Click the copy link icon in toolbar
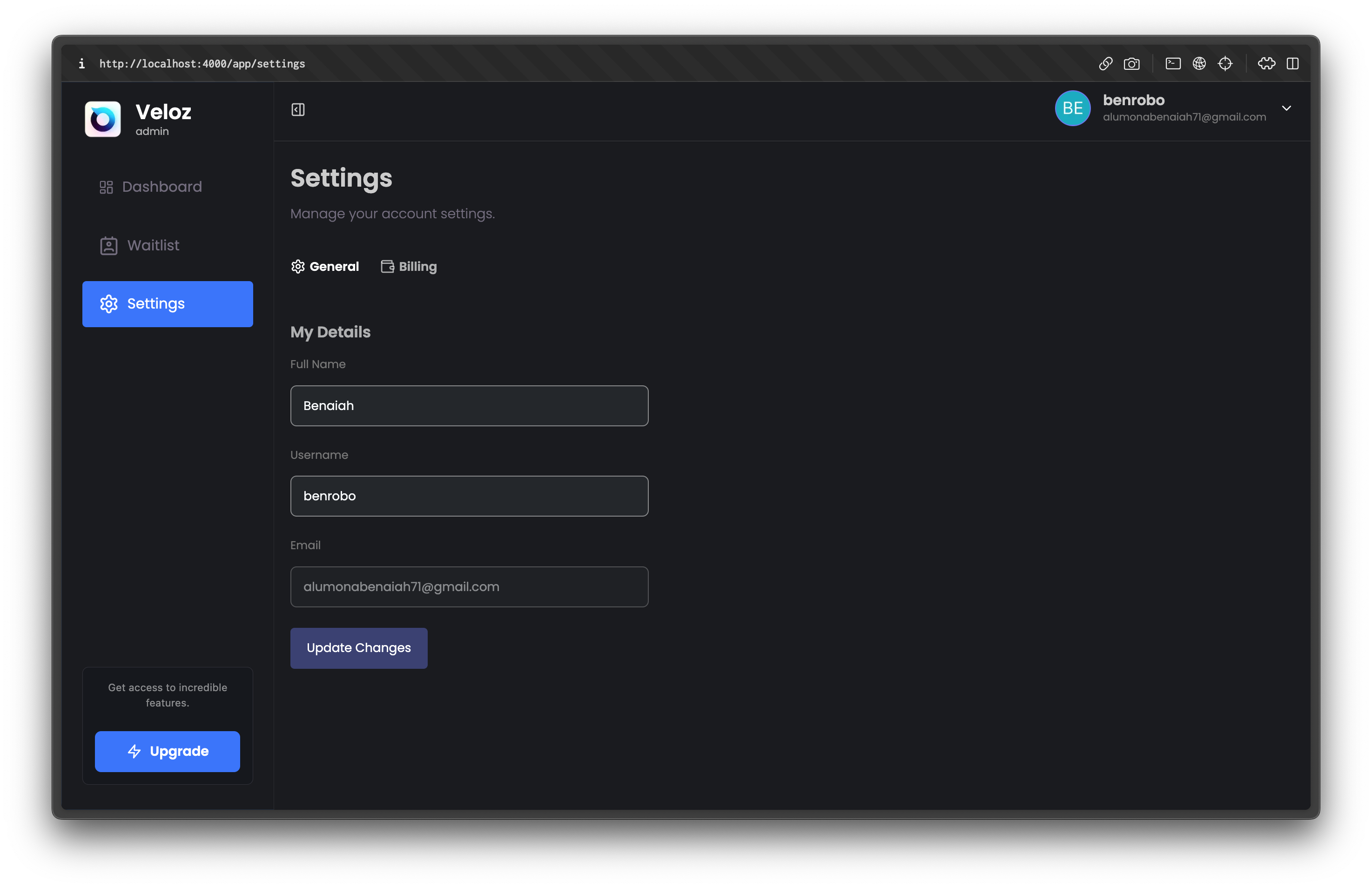 coord(1105,63)
